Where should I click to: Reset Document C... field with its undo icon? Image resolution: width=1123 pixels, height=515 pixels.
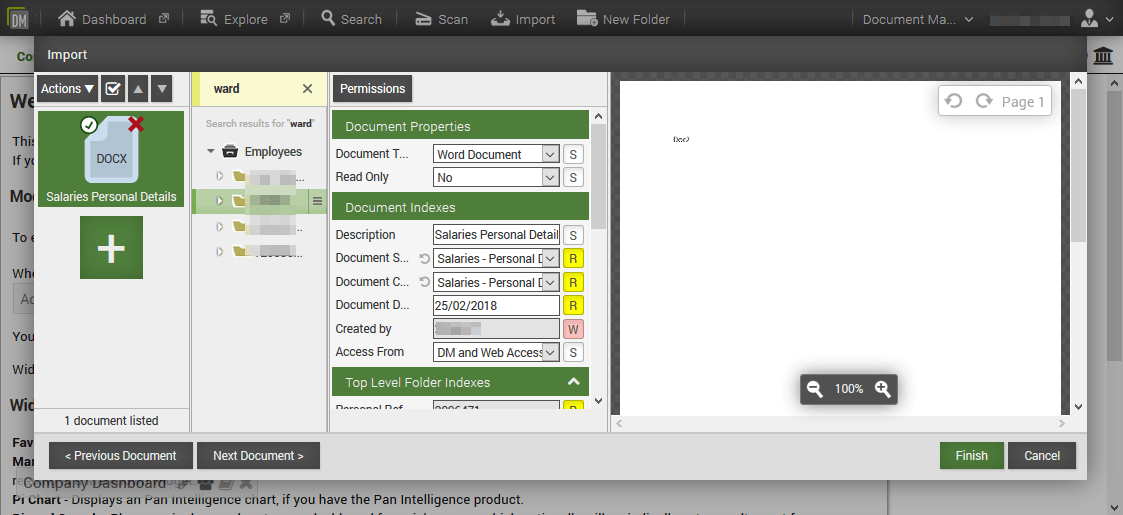coord(424,281)
